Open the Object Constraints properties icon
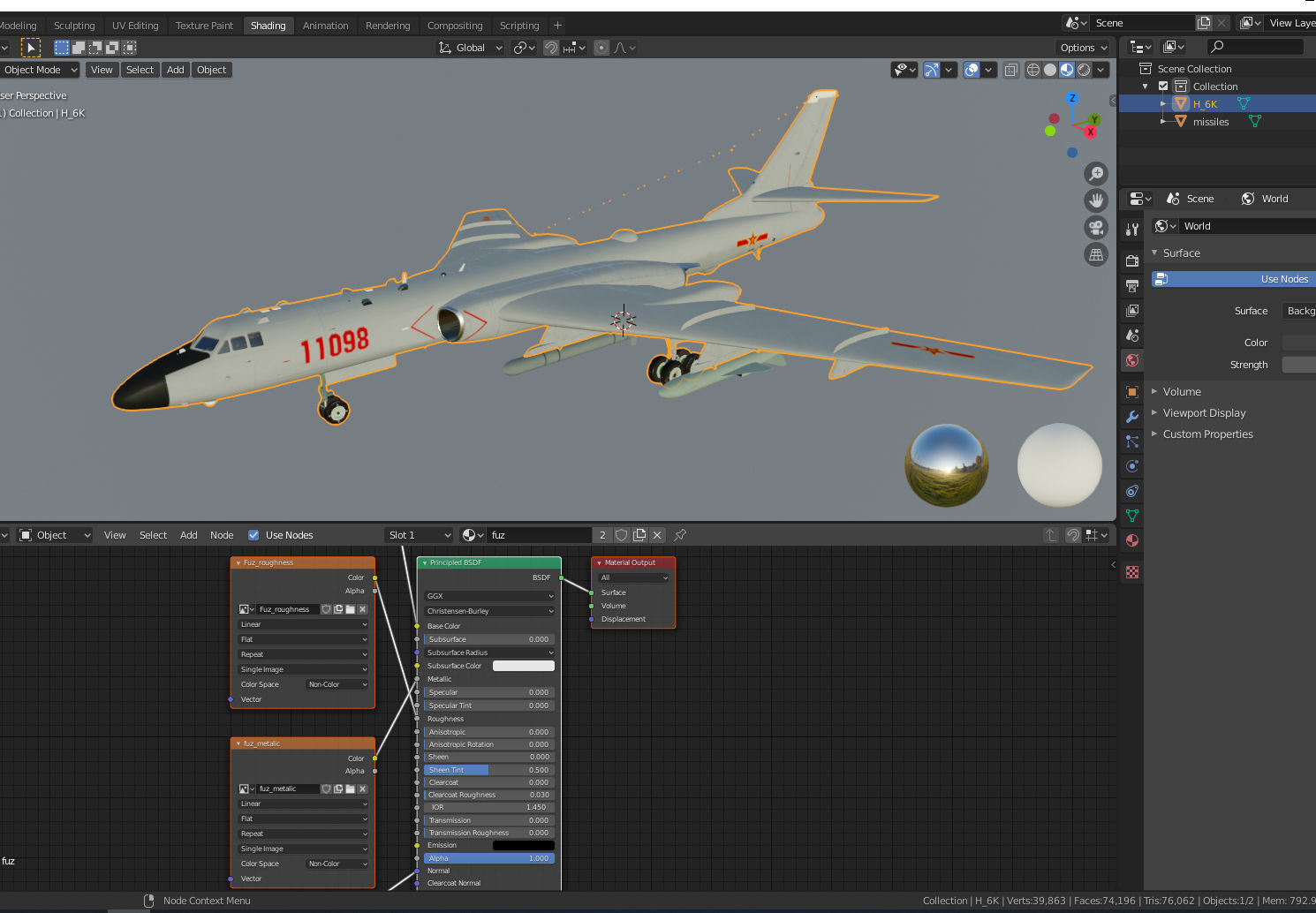1316x913 pixels. pyautogui.click(x=1132, y=490)
